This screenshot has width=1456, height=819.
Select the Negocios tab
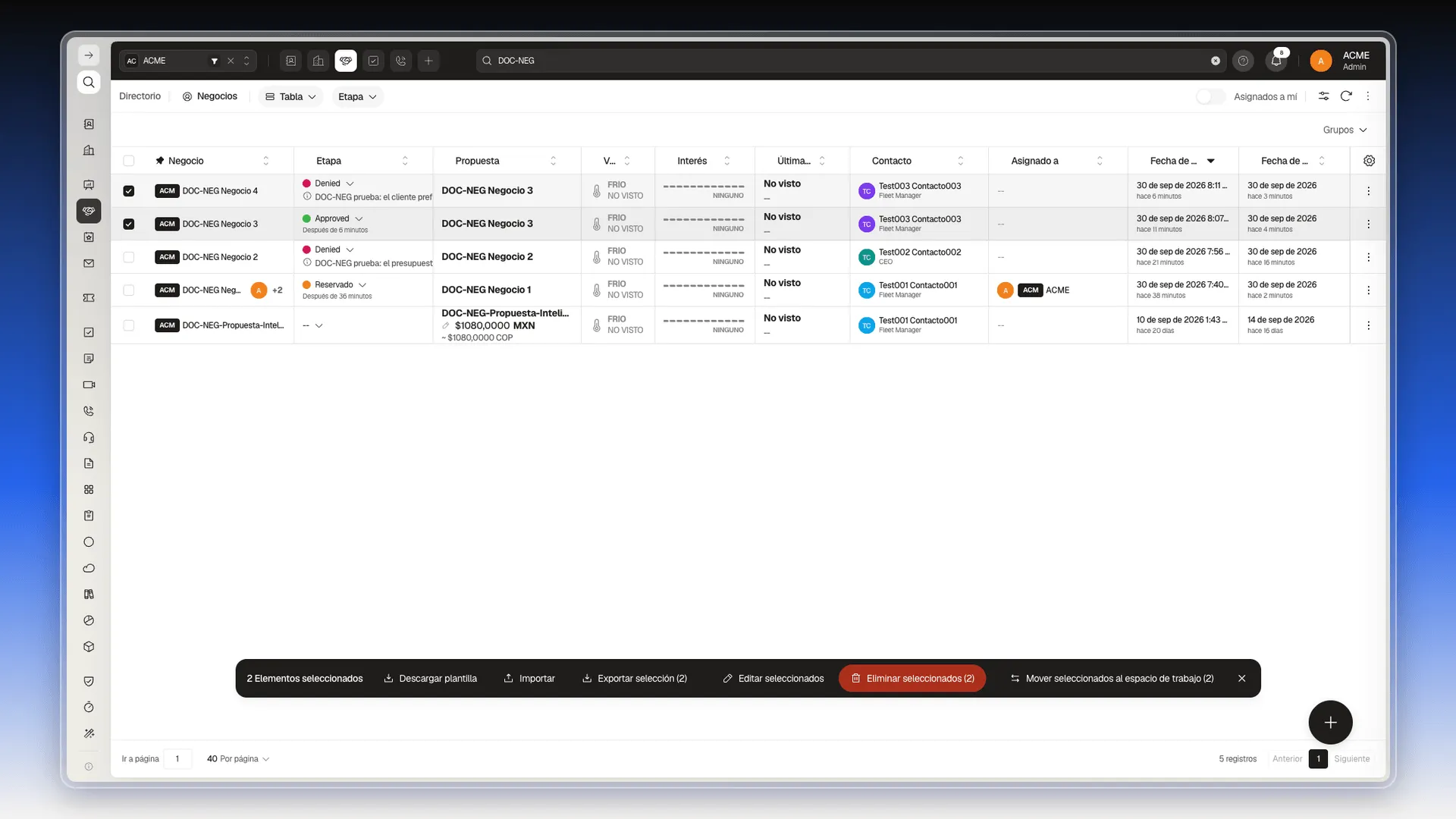(x=210, y=96)
